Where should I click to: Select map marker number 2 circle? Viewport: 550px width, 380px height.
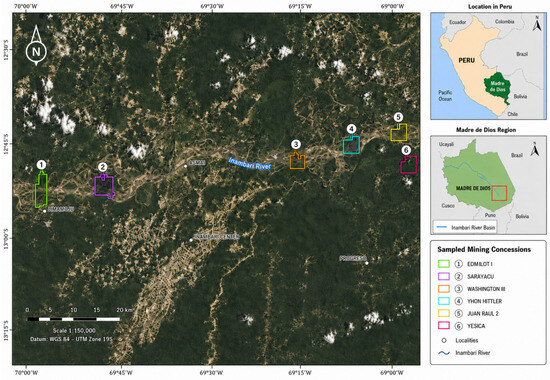(102, 167)
